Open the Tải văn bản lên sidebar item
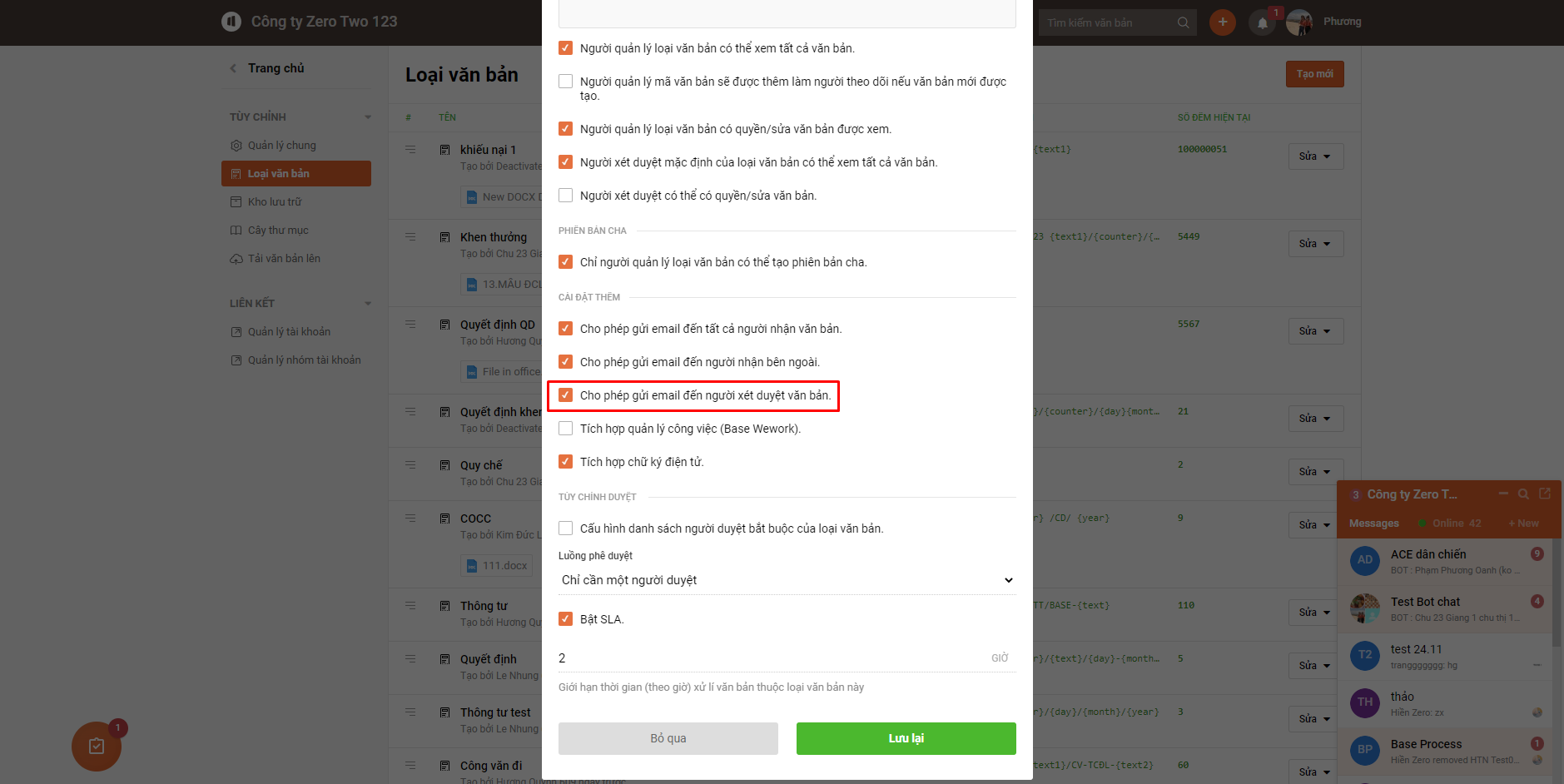The height and width of the screenshot is (784, 1564). pos(284,259)
